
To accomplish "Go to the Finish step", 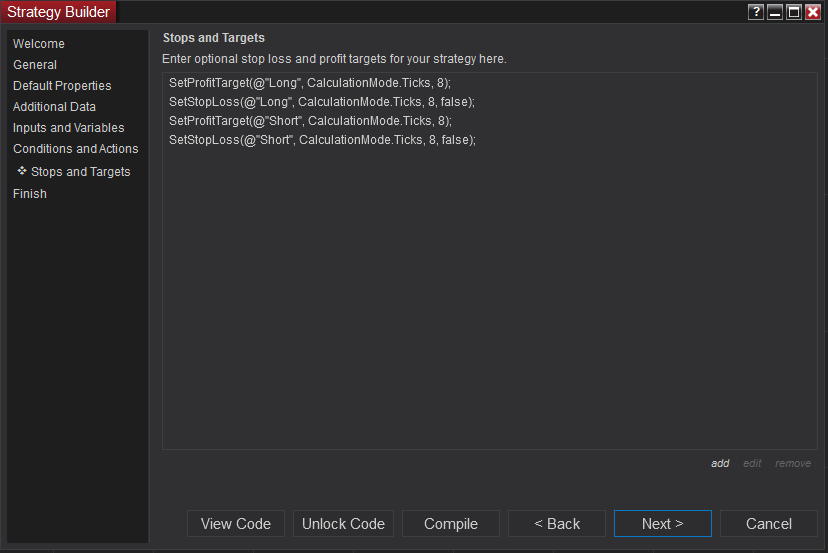I will [30, 194].
